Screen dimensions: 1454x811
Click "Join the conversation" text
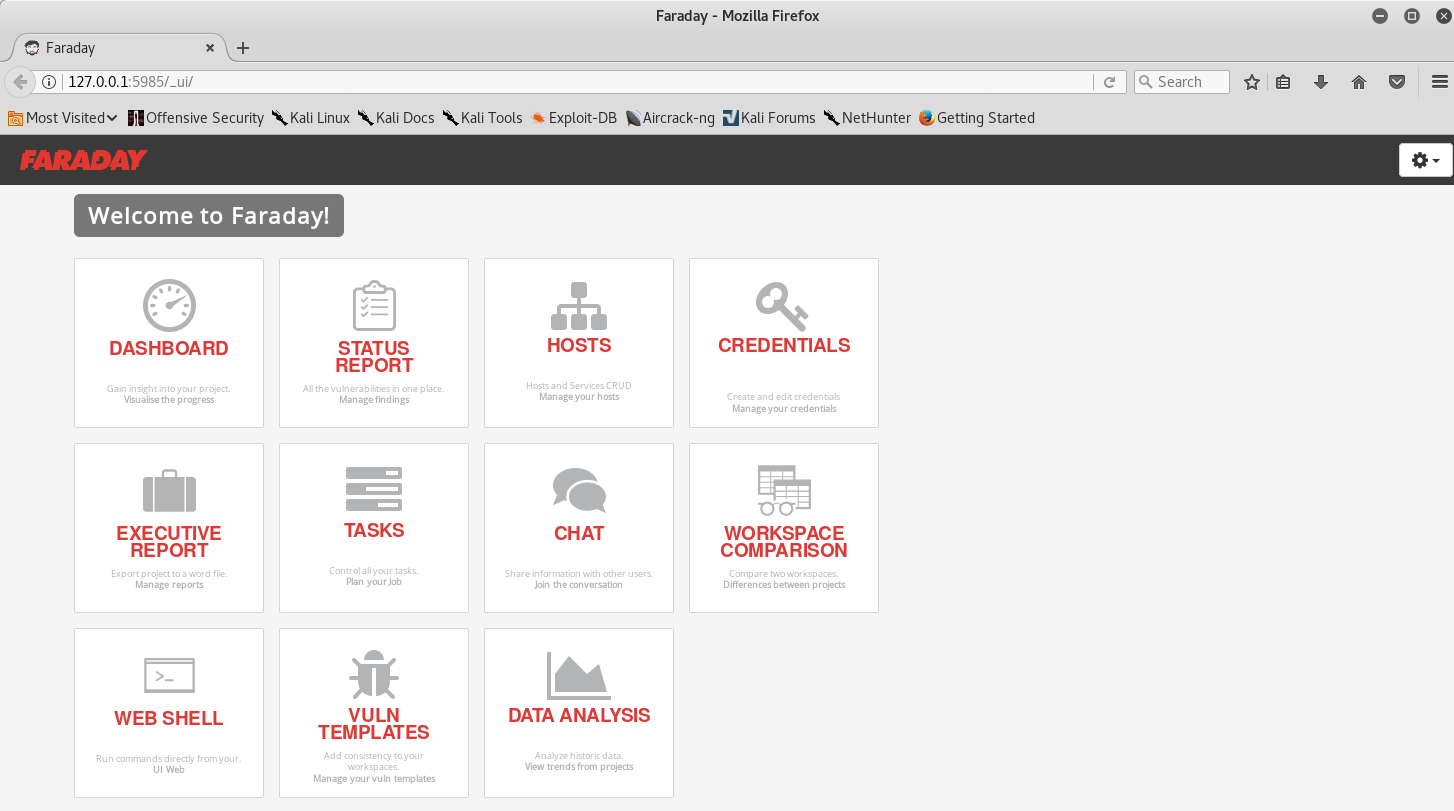point(579,585)
